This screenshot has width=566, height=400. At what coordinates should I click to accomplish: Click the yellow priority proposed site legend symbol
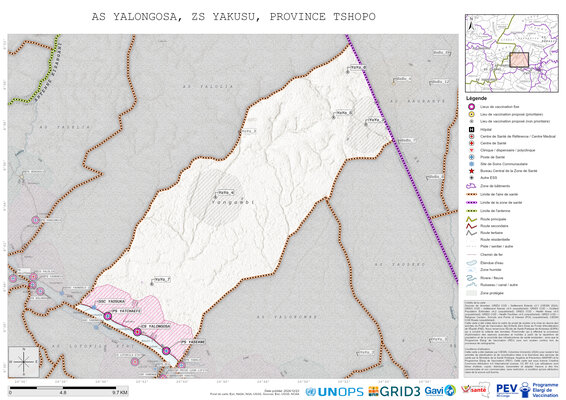point(471,114)
